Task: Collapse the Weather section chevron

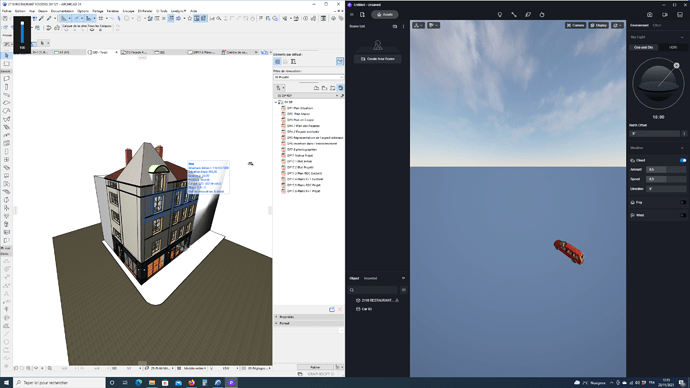Action: coord(682,148)
